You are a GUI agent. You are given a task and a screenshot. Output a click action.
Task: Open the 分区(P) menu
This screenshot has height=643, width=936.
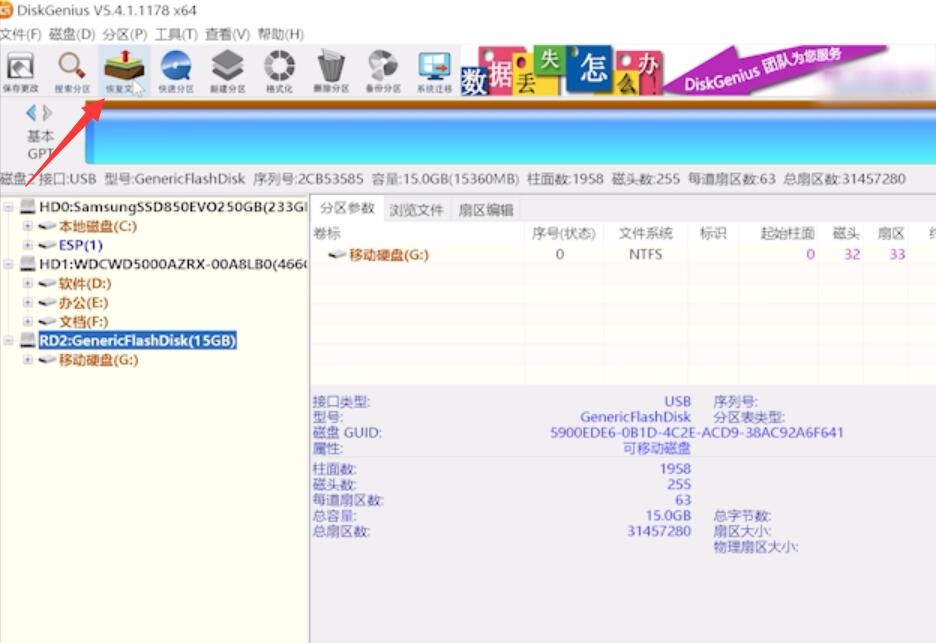[x=125, y=34]
